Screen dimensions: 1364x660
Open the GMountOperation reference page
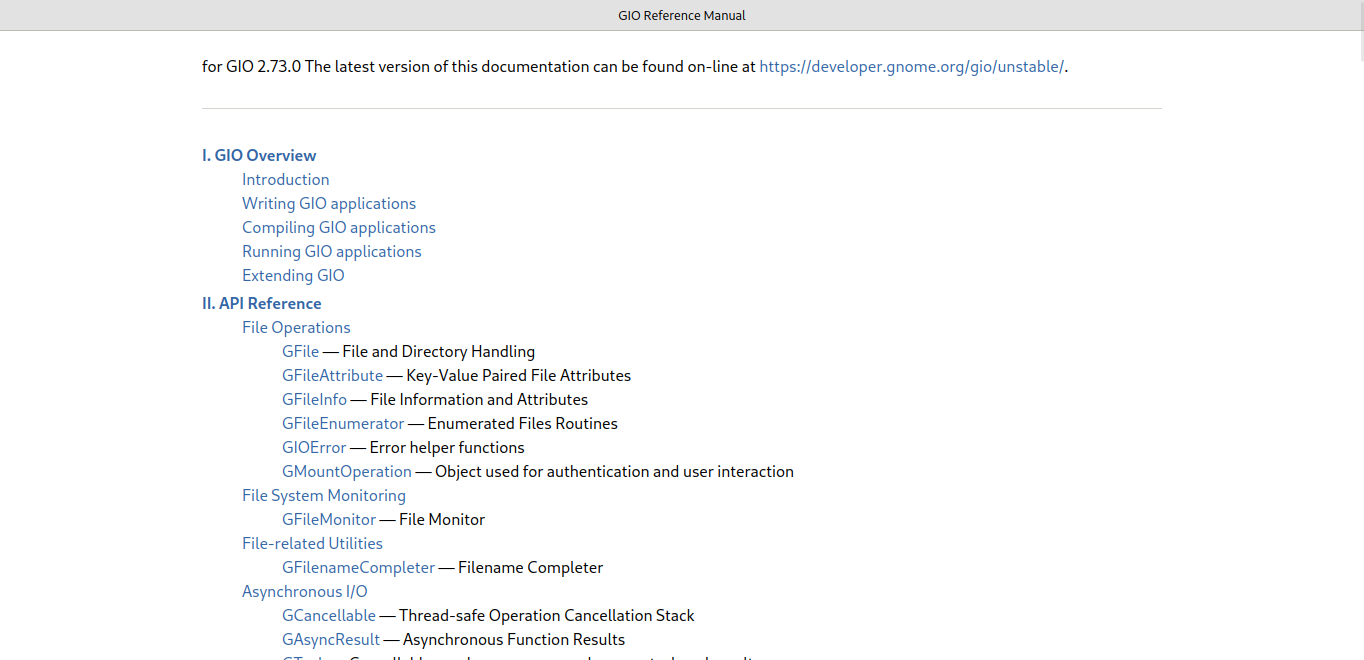pos(347,471)
